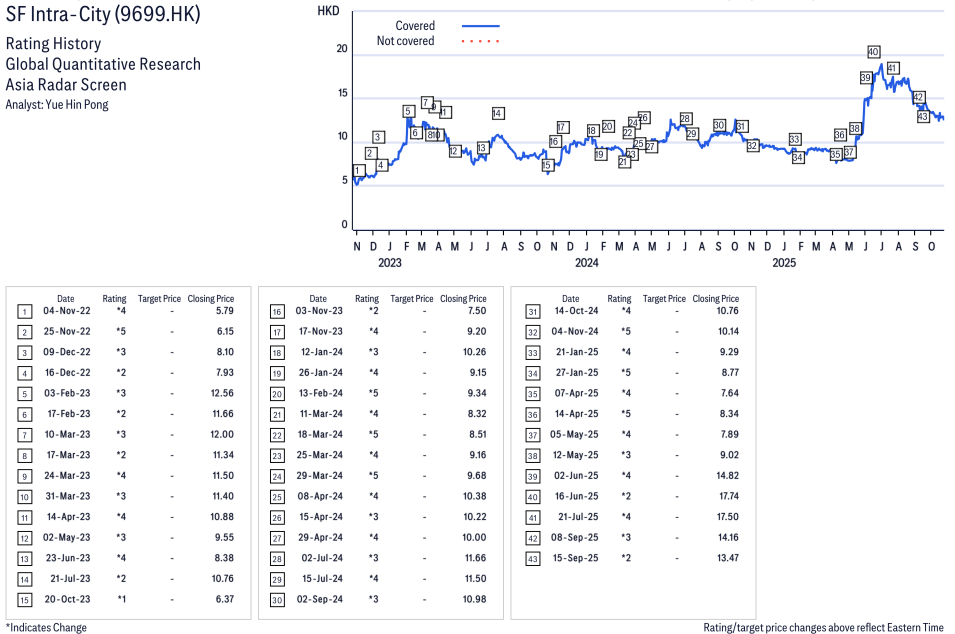The width and height of the screenshot is (955, 634).
Task: Click the 17.74 closing price for 16-Jun-25
Action: [725, 497]
